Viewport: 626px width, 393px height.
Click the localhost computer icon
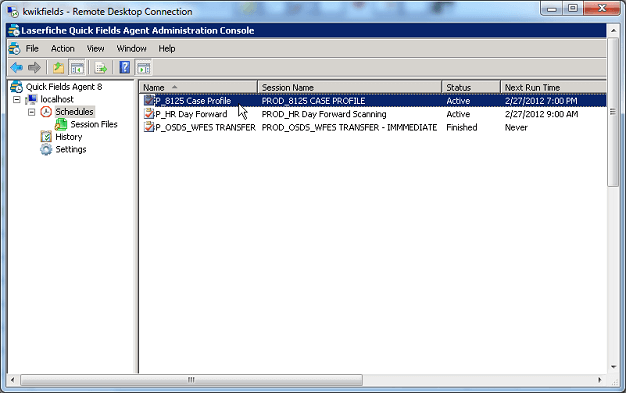click(x=31, y=99)
